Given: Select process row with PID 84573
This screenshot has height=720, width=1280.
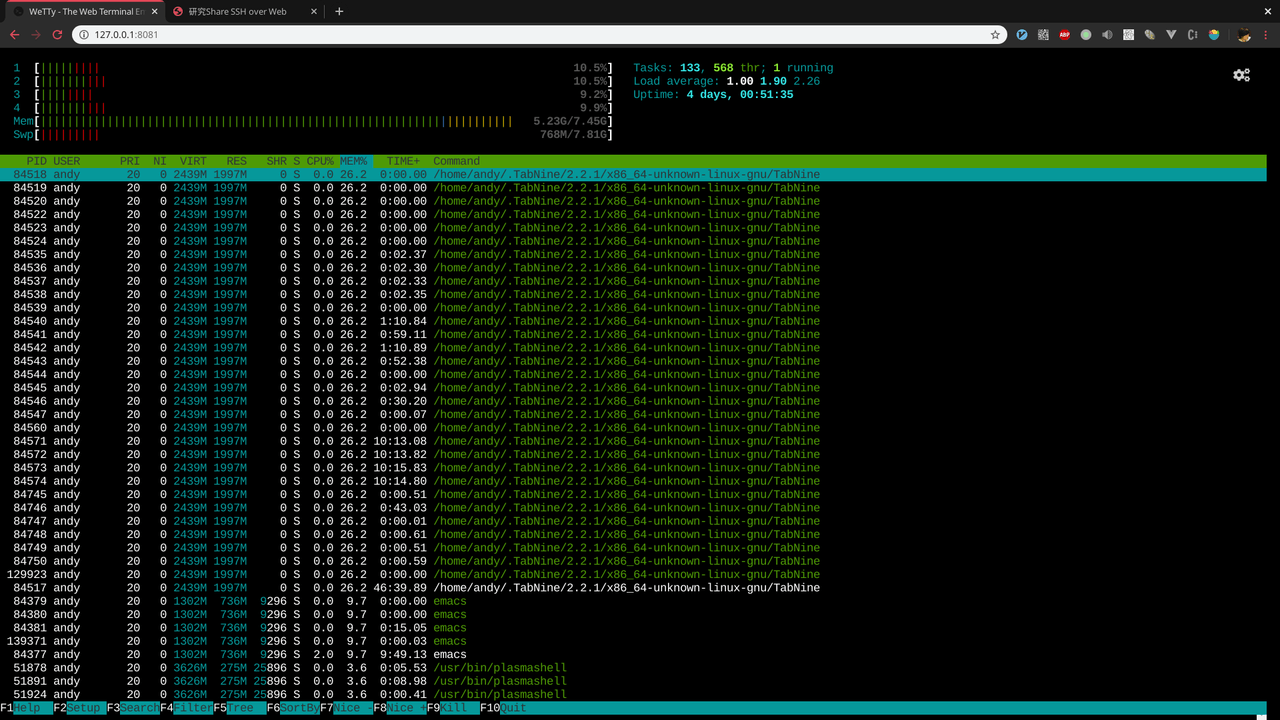Looking at the screenshot, I should (x=633, y=468).
